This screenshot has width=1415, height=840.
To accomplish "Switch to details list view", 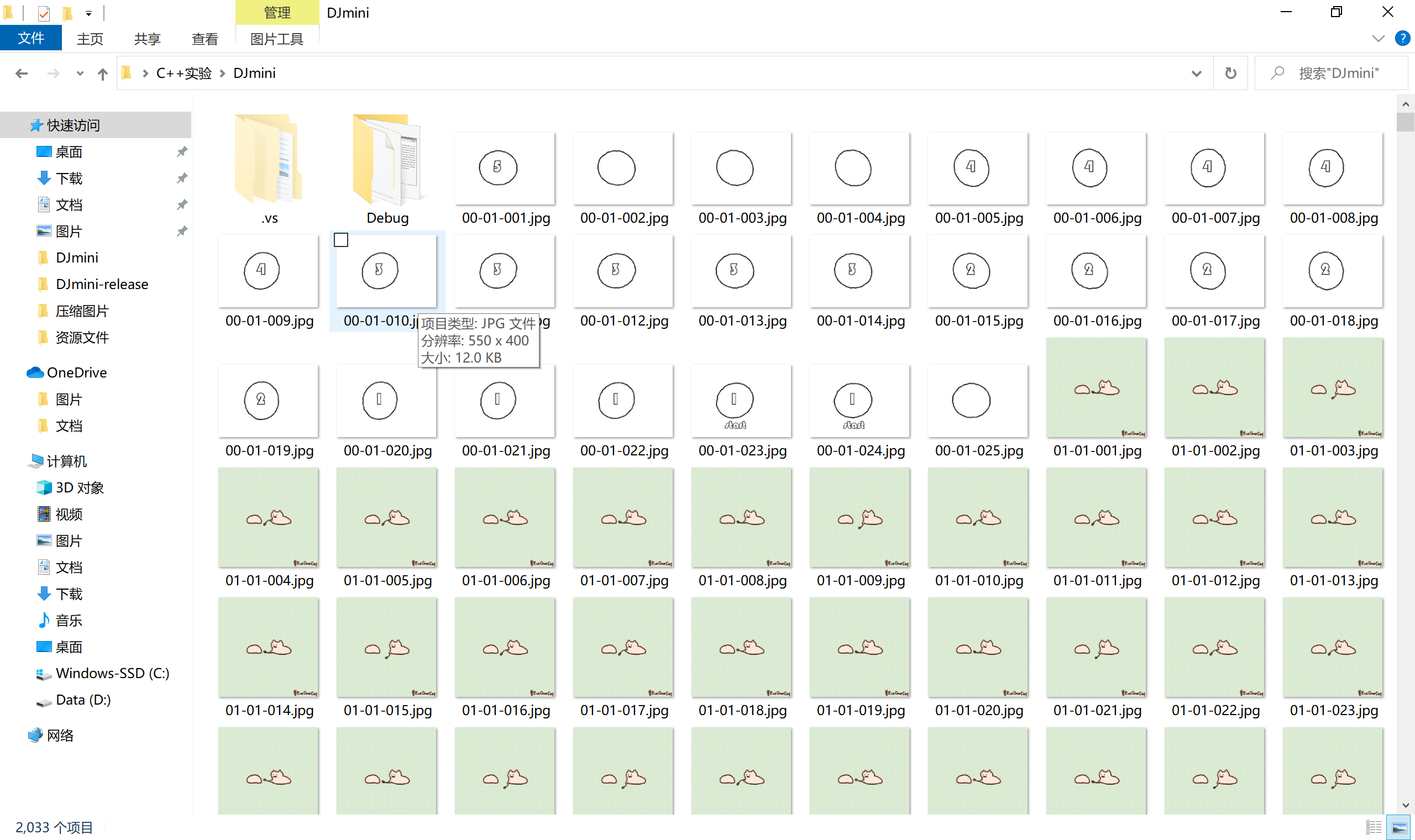I will pos(1374,827).
